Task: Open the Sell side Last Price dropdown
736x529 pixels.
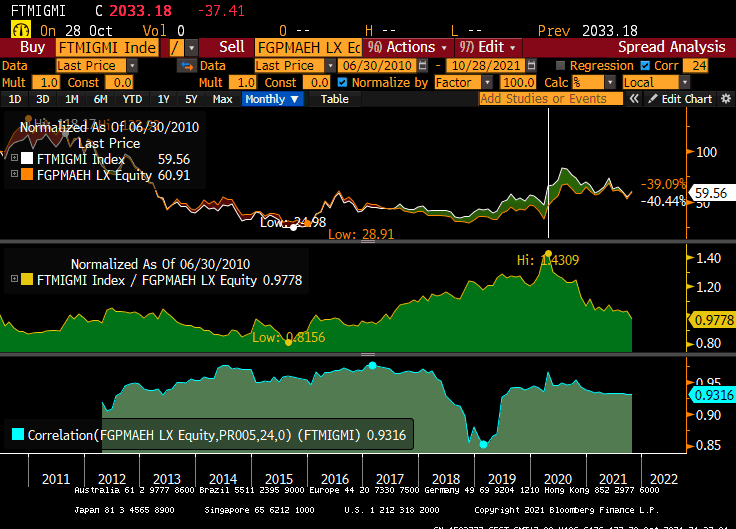Action: pyautogui.click(x=330, y=65)
